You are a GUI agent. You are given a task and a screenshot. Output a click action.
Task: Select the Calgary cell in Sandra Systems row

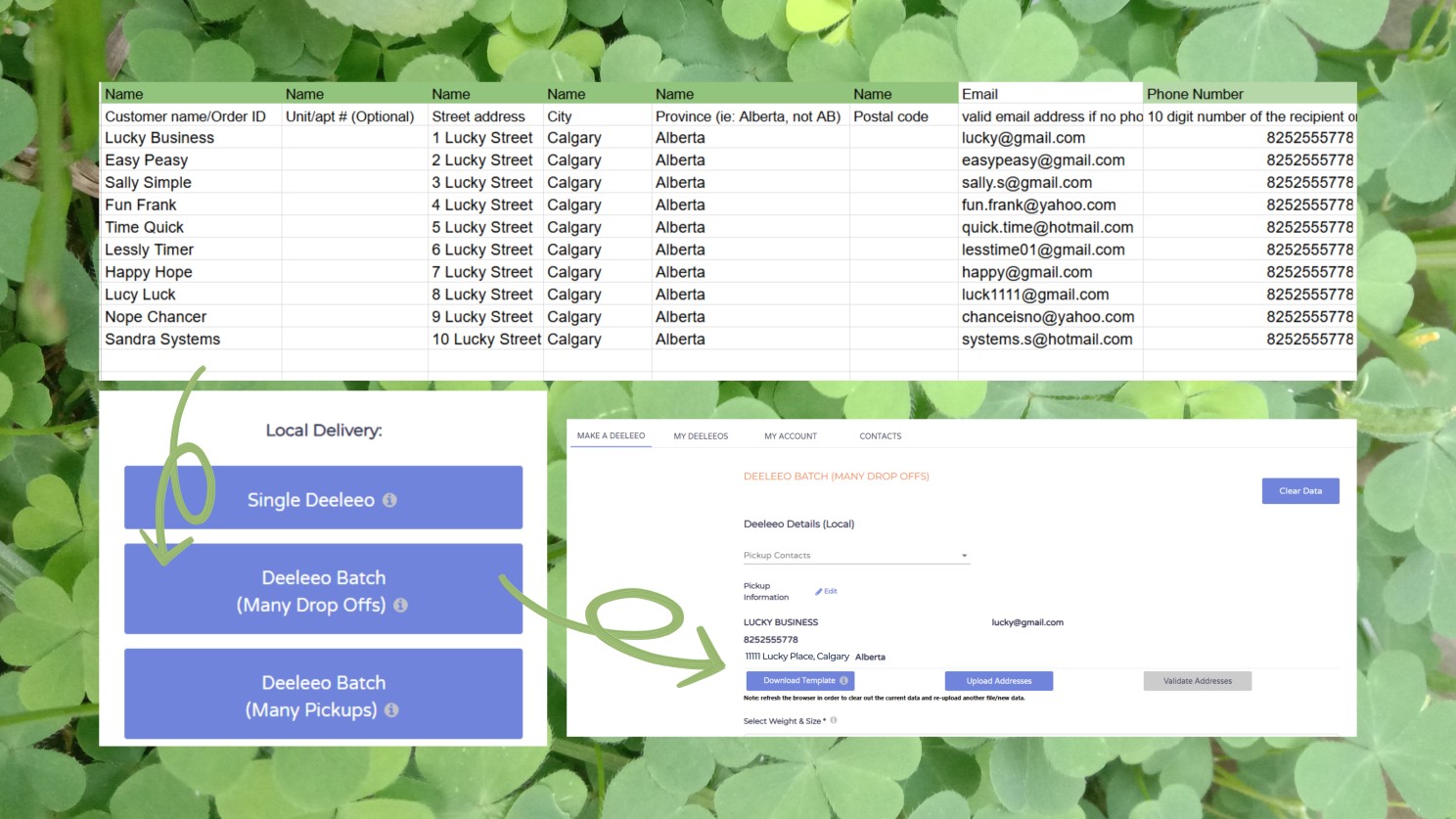[x=598, y=340]
